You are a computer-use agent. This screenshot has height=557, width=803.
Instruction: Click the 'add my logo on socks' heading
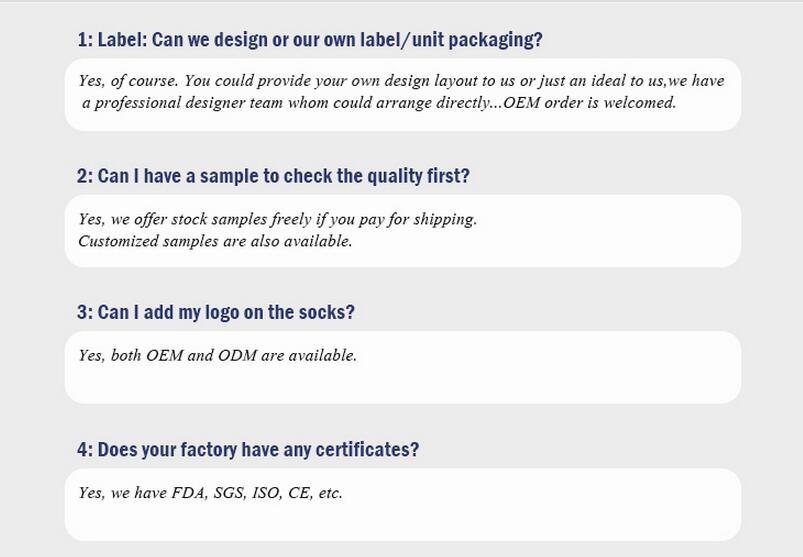coord(216,312)
